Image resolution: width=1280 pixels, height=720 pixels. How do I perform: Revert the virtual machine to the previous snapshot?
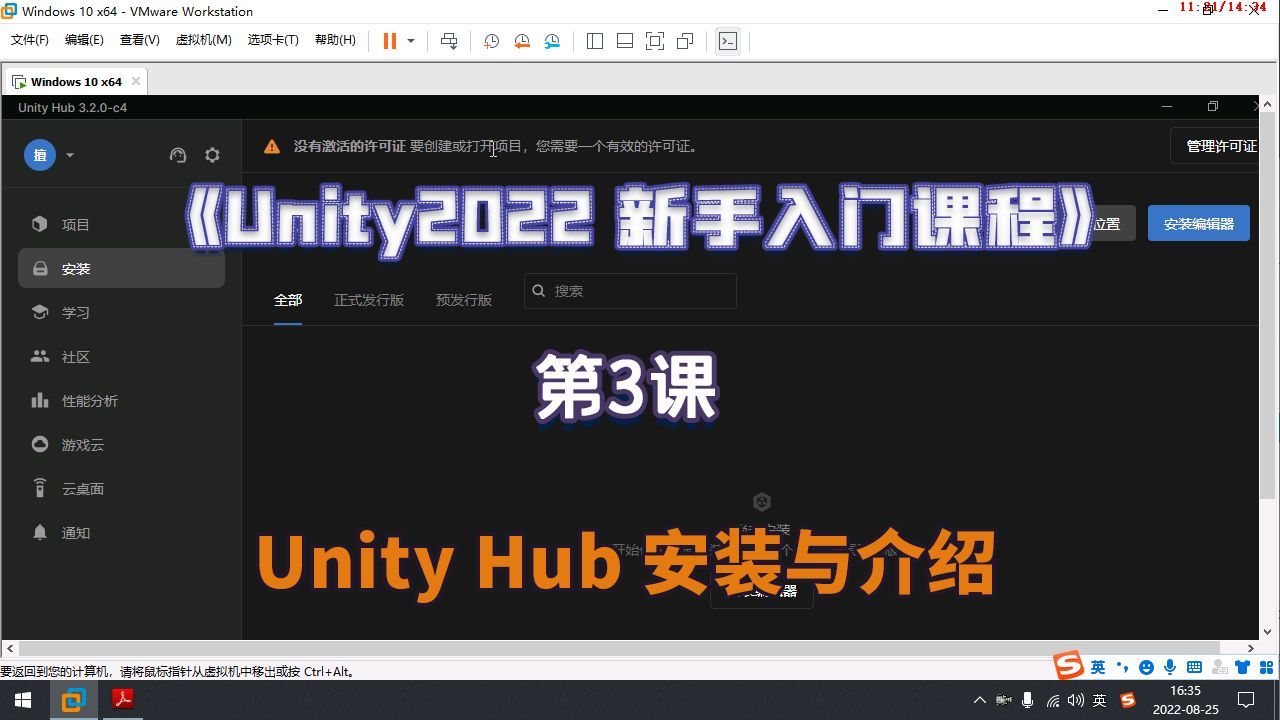click(522, 41)
